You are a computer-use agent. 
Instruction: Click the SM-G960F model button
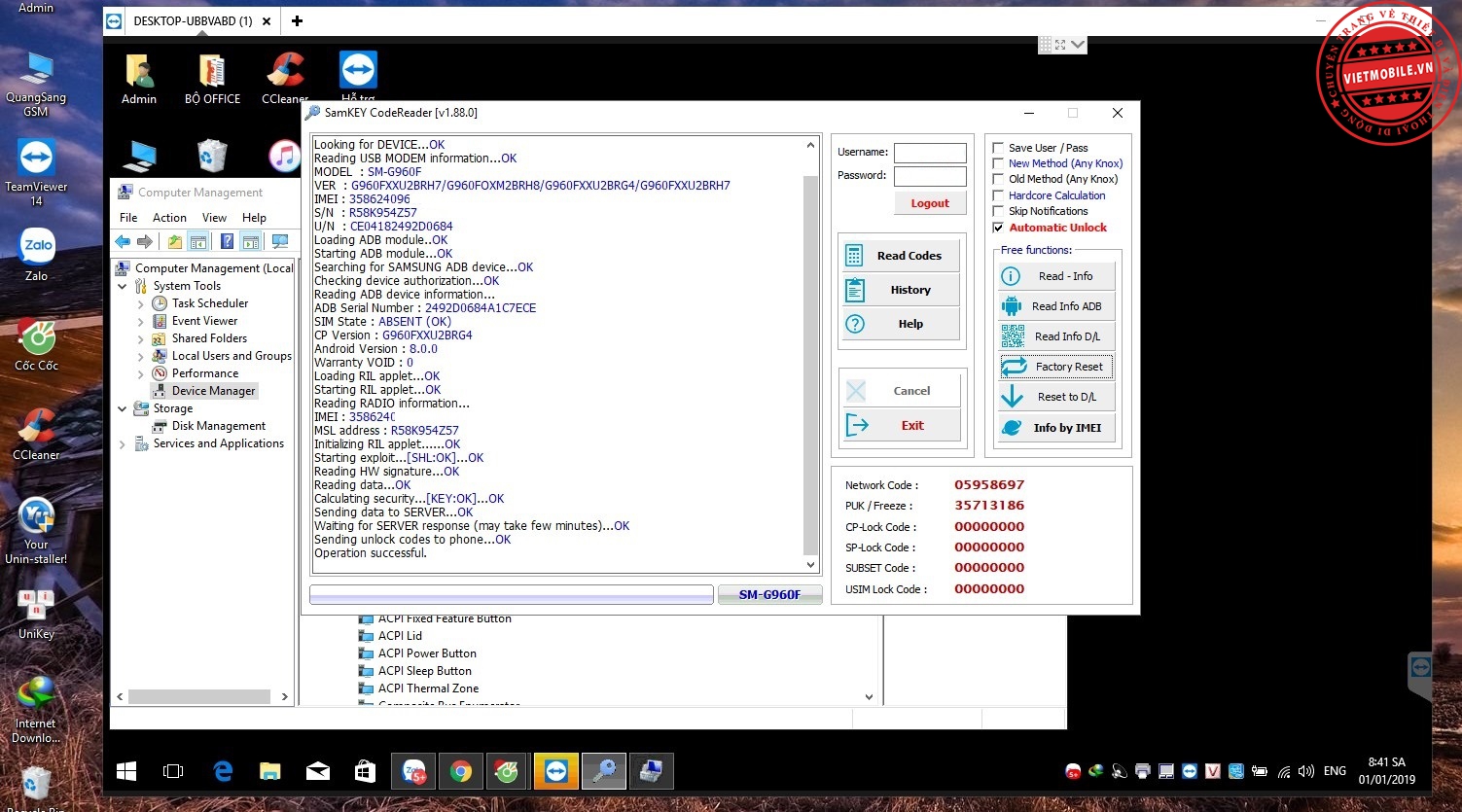point(769,594)
